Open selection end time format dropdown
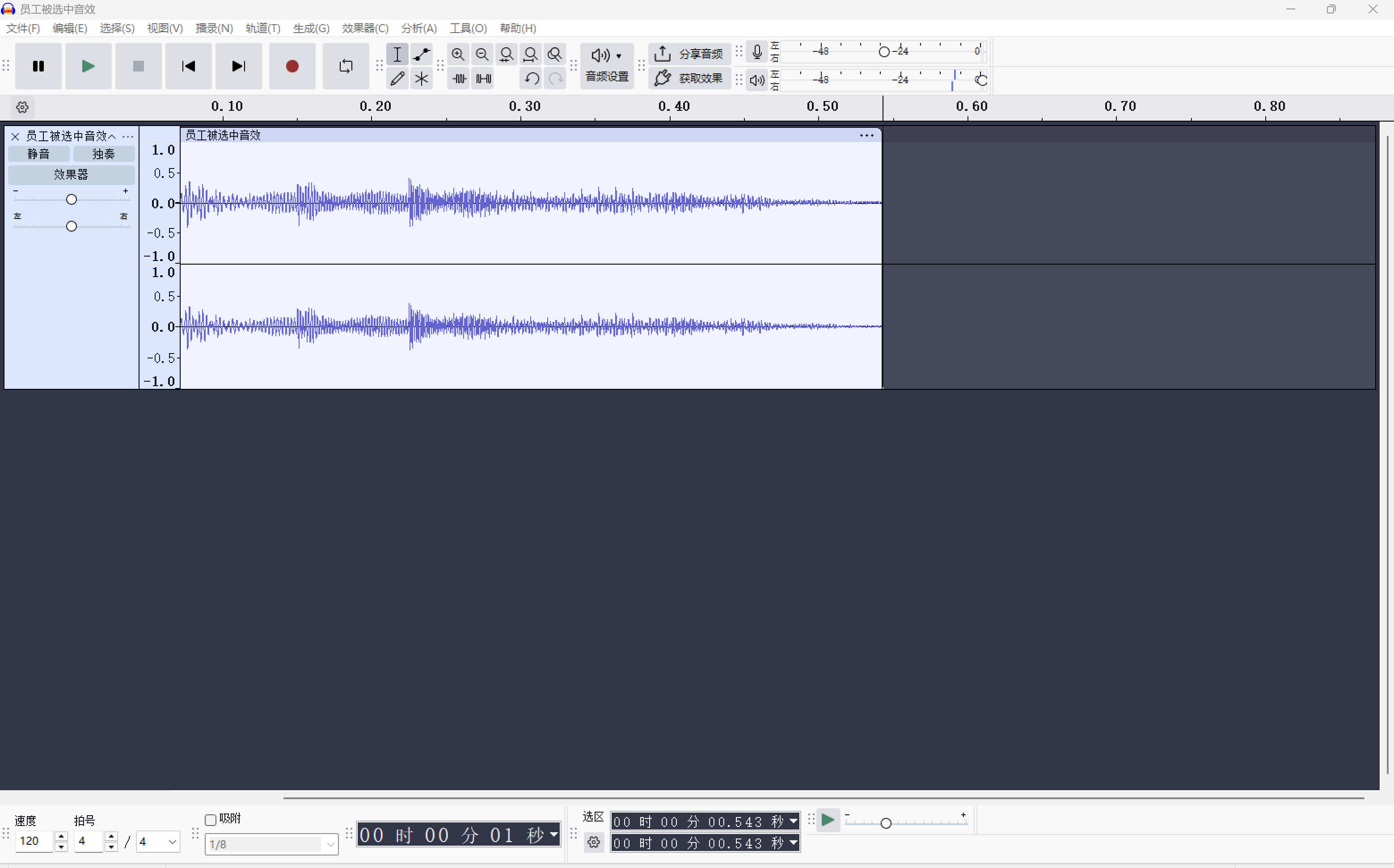The width and height of the screenshot is (1394, 868). (x=794, y=843)
